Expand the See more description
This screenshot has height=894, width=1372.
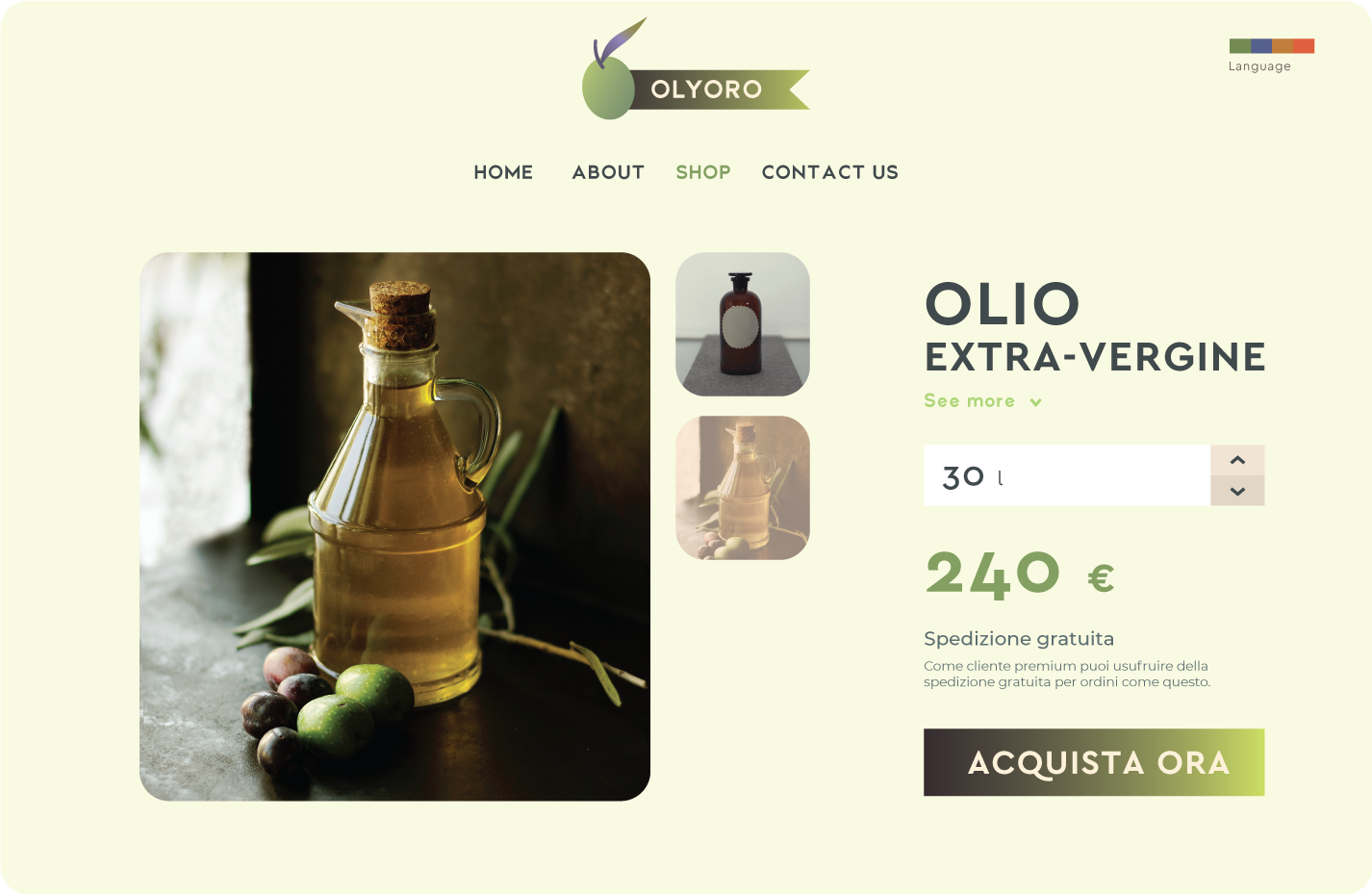970,401
